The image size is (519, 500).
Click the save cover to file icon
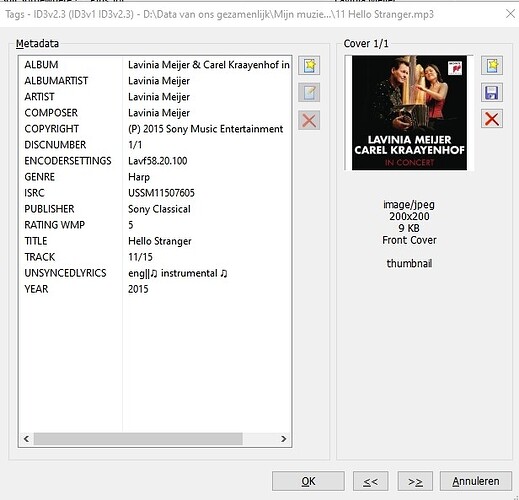492,92
